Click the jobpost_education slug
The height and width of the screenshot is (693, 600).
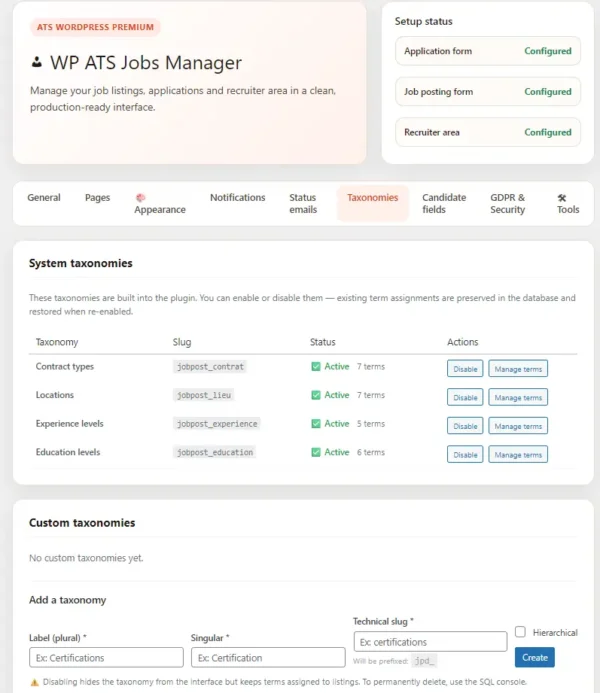[215, 452]
